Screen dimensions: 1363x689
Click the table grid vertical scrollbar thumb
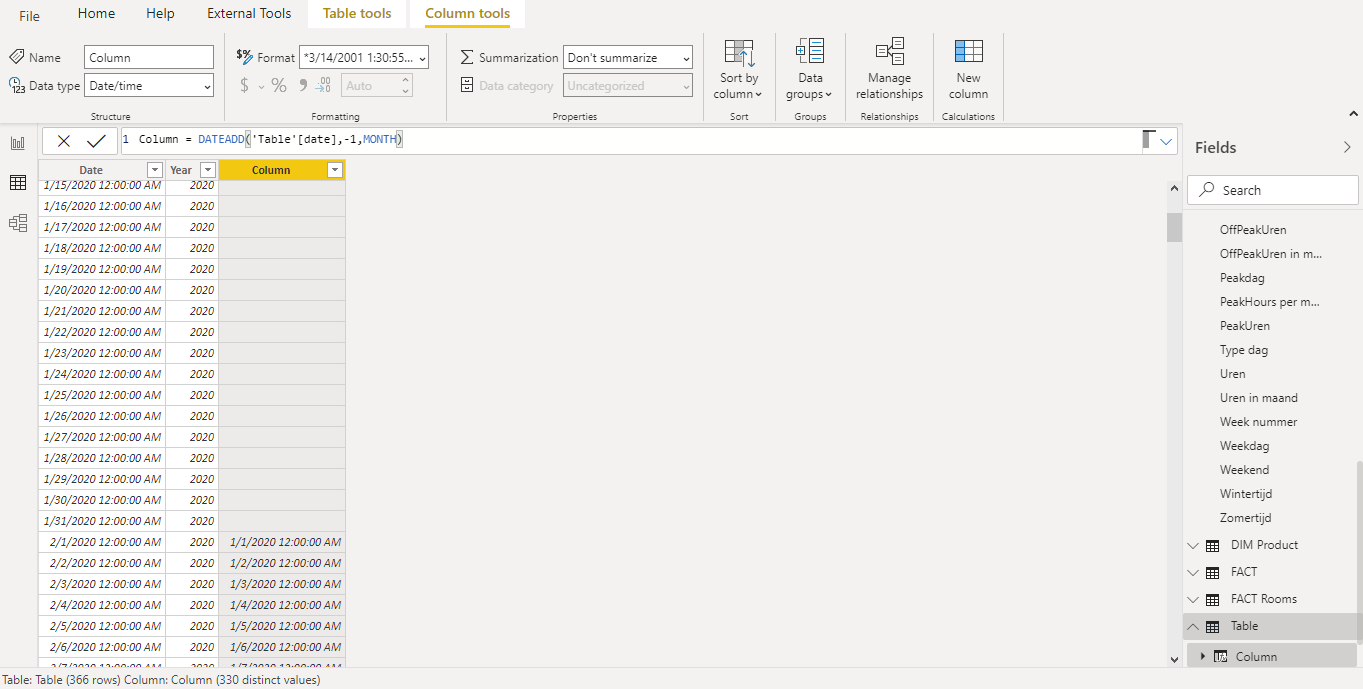[x=1174, y=227]
